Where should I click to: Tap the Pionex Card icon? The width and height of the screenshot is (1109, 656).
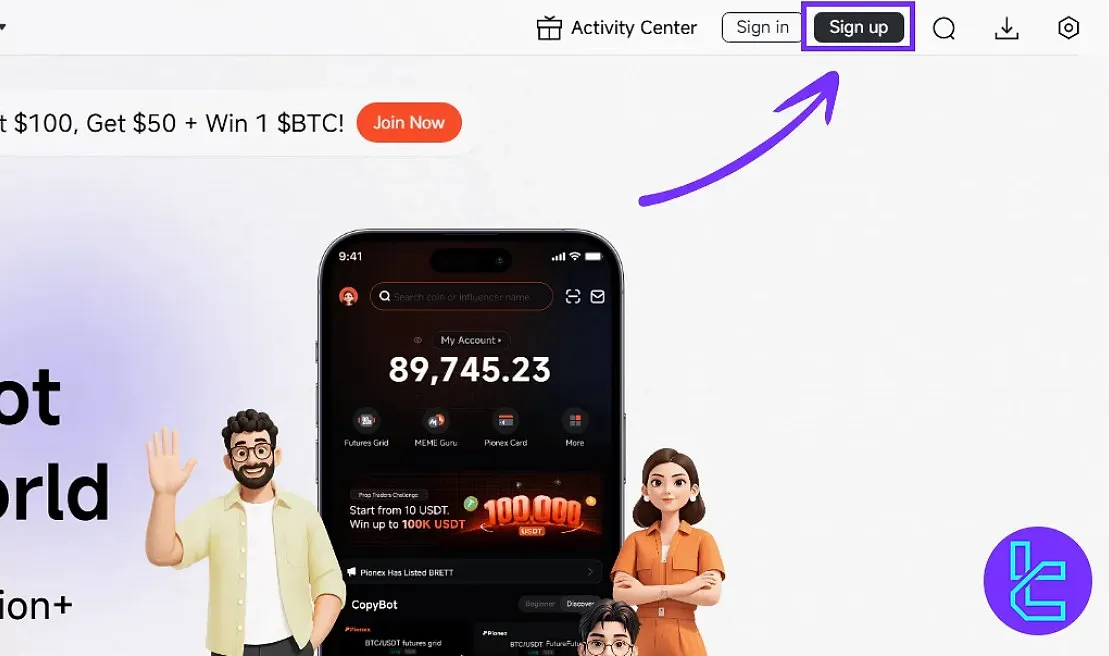505,421
